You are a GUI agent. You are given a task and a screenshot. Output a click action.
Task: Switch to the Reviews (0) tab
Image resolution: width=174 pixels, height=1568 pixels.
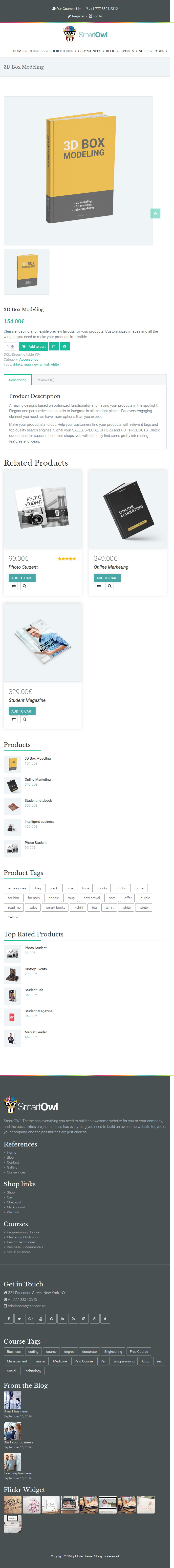(x=46, y=380)
